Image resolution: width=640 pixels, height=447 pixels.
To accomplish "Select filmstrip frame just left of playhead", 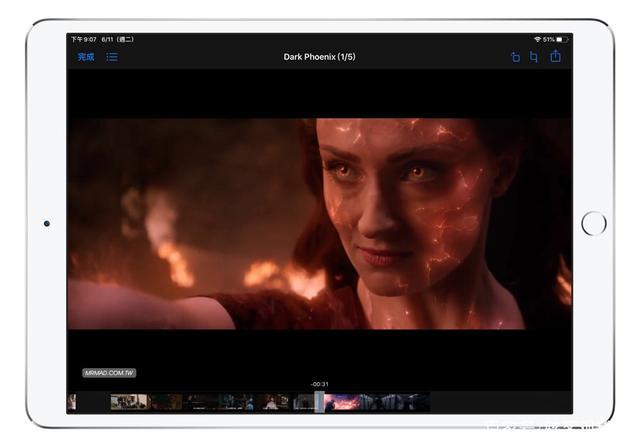I will [303, 402].
